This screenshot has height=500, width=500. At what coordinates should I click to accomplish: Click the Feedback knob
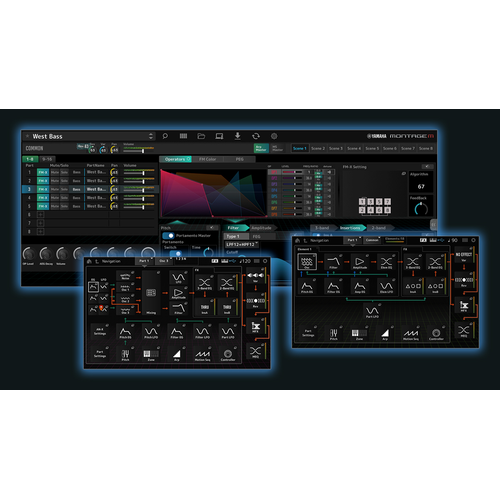tap(421, 209)
